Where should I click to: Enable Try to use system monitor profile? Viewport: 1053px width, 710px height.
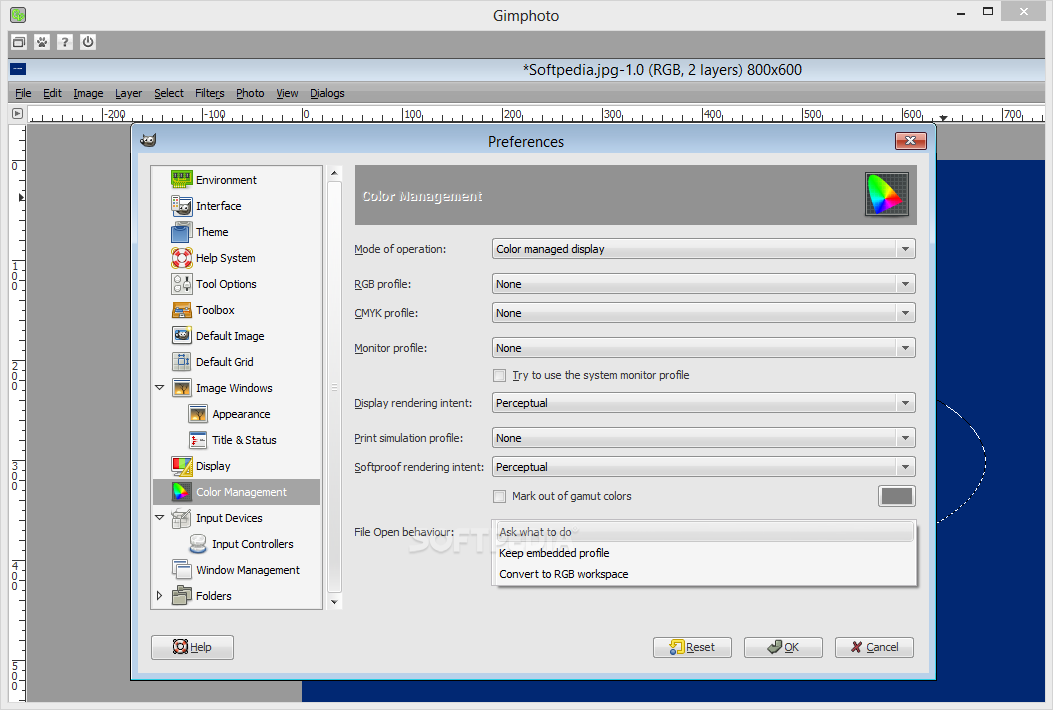point(499,375)
